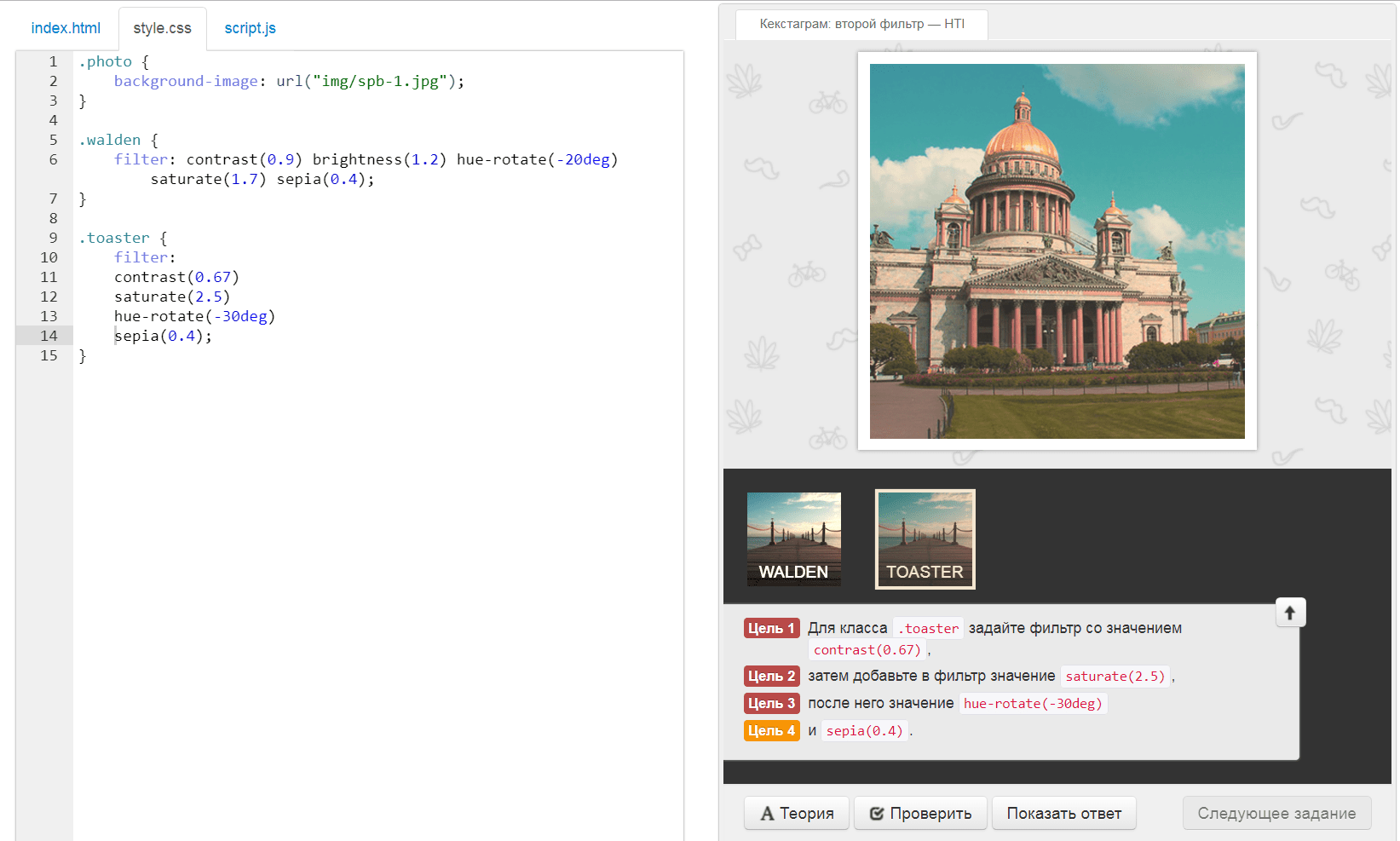Place cursor on line 14 sepia code
The height and width of the screenshot is (841, 1400).
point(162,336)
